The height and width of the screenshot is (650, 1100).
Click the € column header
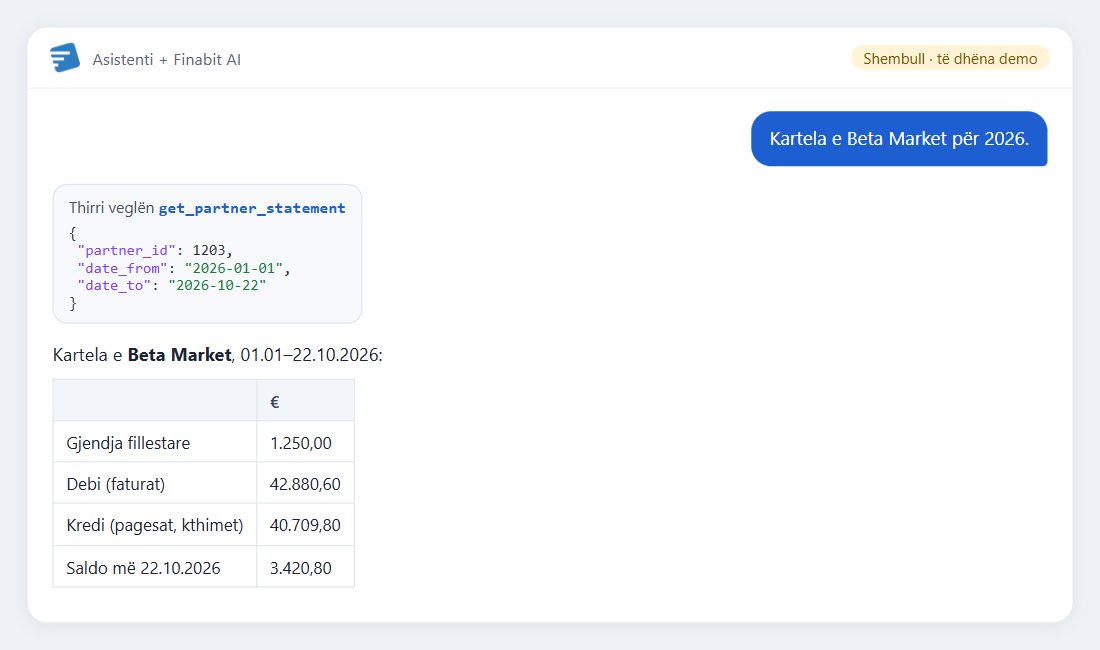pyautogui.click(x=305, y=400)
